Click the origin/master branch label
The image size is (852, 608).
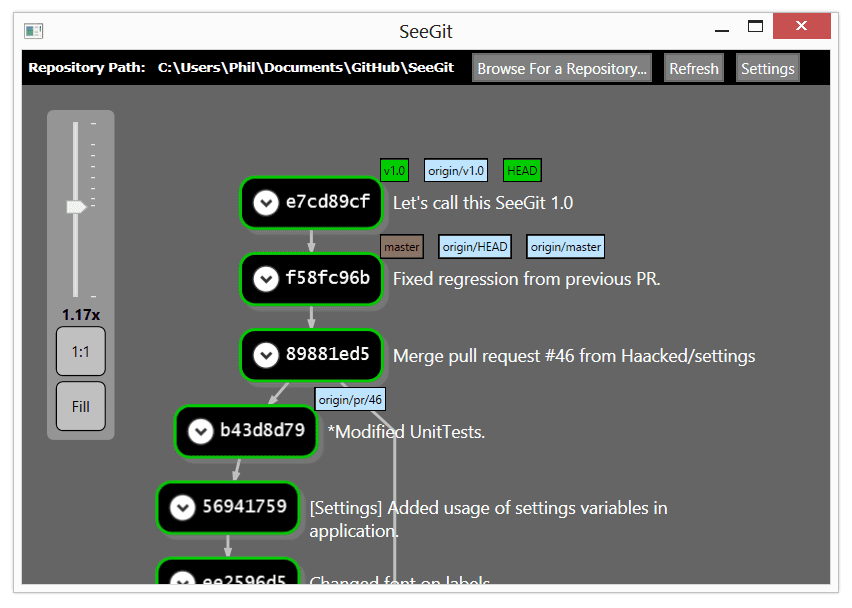coord(566,247)
